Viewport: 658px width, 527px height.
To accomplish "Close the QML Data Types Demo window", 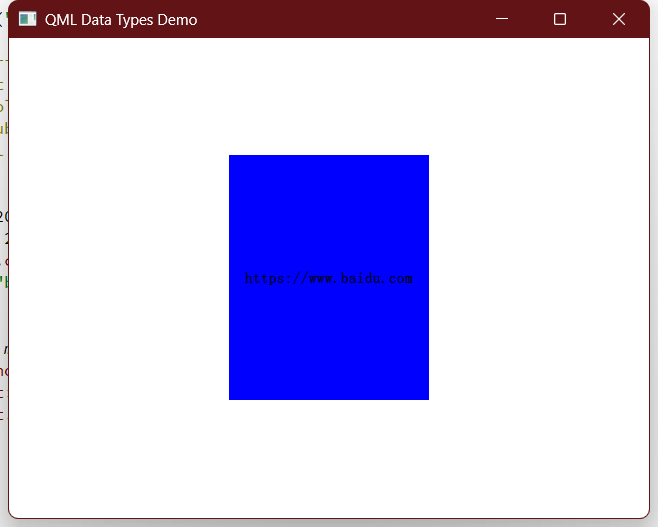I will [619, 19].
